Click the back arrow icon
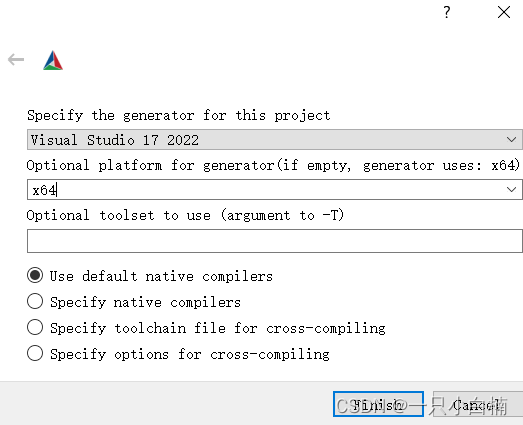523x425 pixels. pyautogui.click(x=16, y=60)
